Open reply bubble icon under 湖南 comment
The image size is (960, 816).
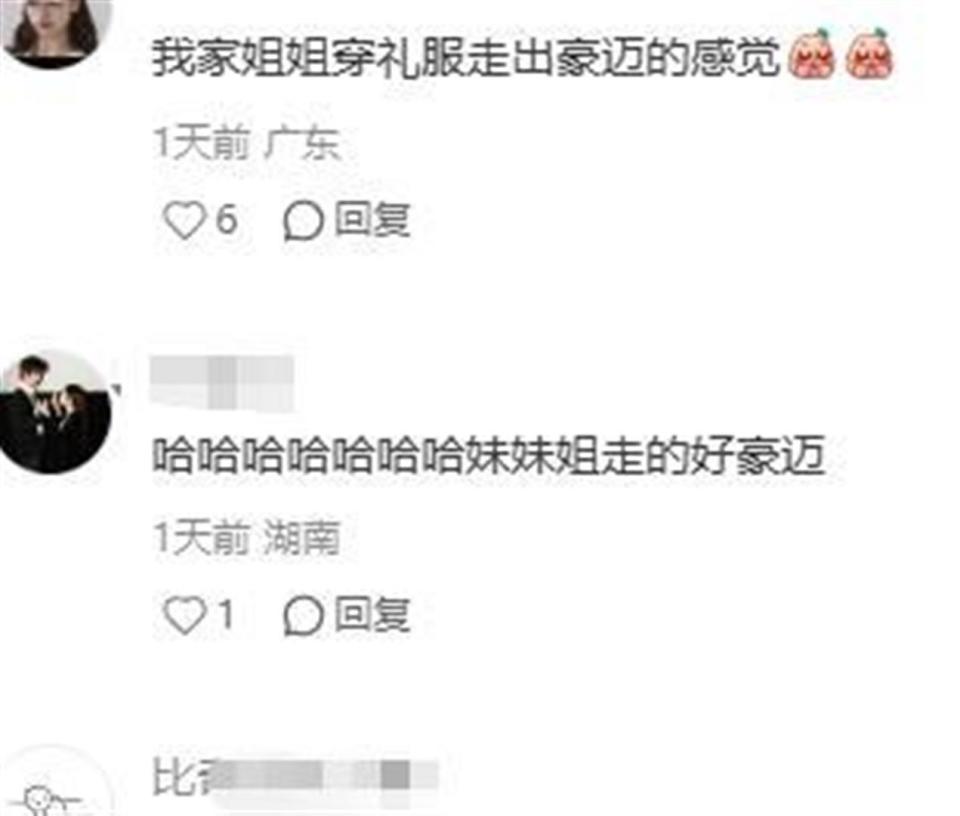[302, 615]
